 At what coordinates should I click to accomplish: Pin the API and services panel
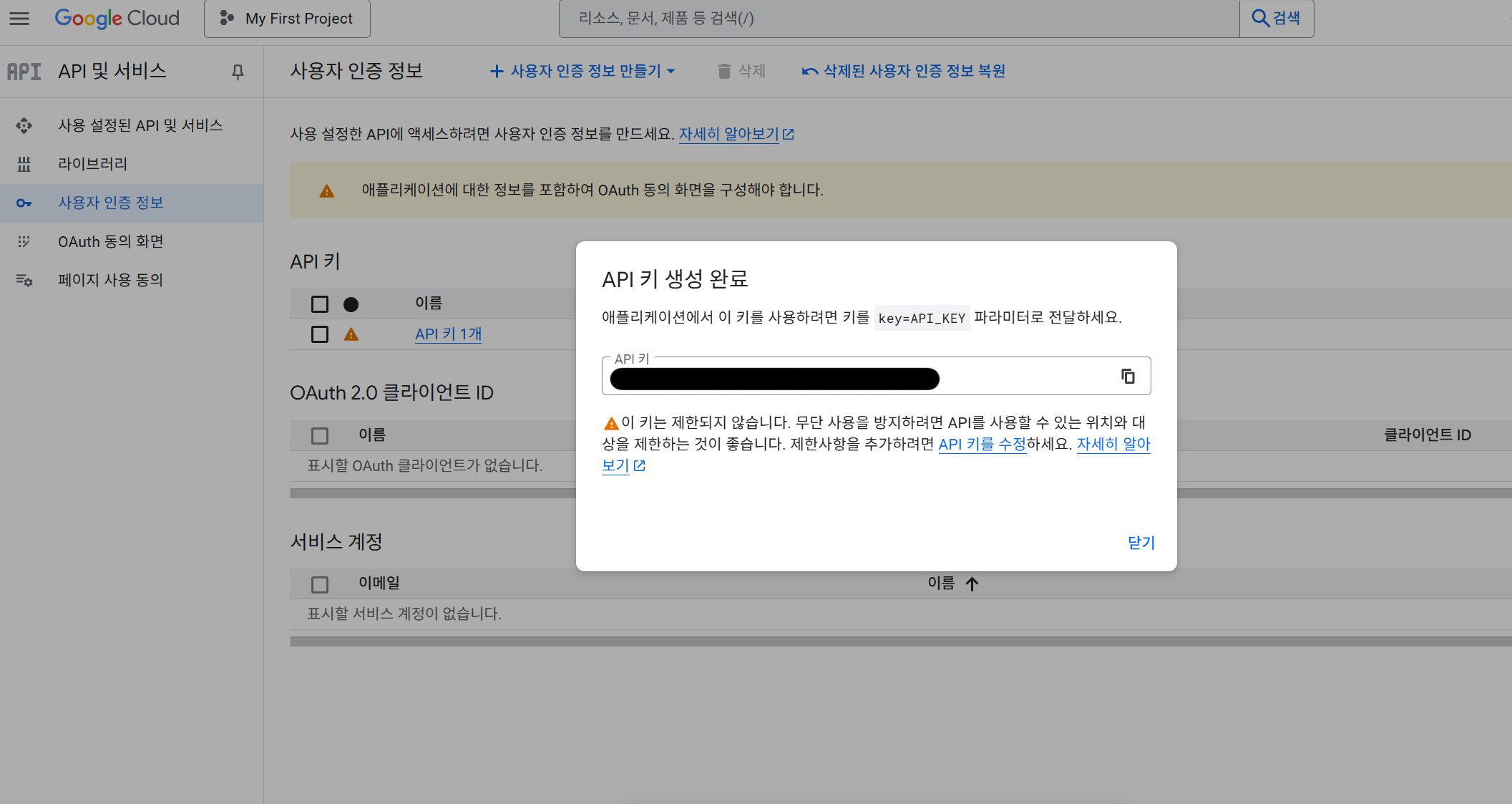238,72
